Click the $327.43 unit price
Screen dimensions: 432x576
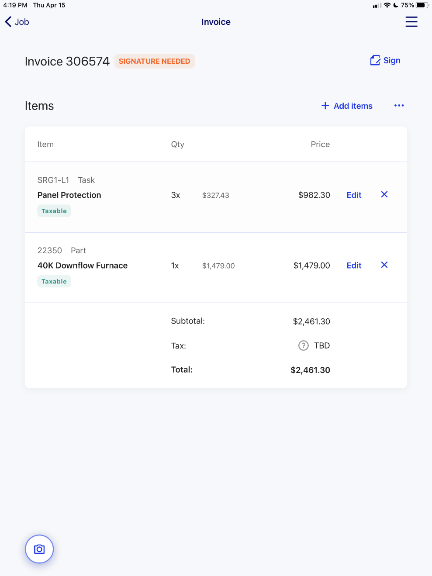216,195
